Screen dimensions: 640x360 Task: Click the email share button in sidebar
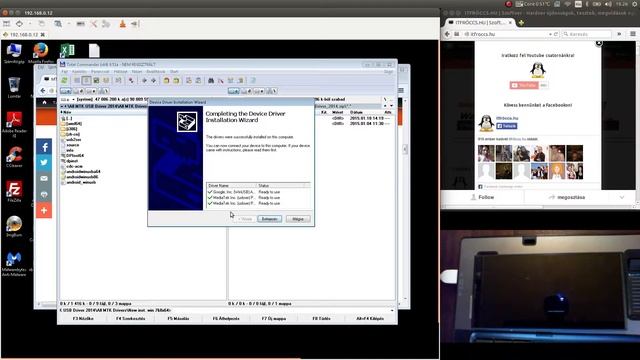[44, 178]
